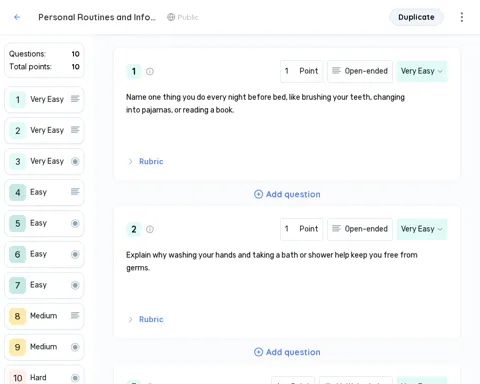The height and width of the screenshot is (384, 480).
Task: Click question 1 text about bedtime routine
Action: (265, 104)
